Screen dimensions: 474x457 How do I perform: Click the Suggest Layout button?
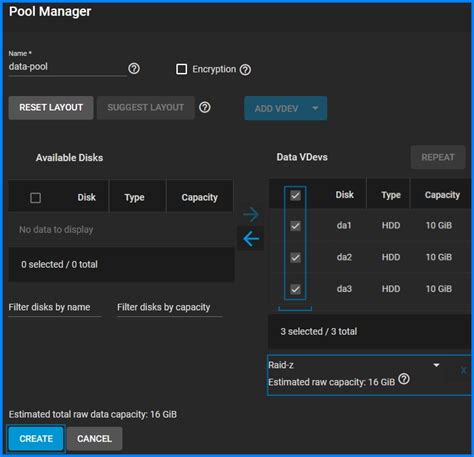(146, 108)
